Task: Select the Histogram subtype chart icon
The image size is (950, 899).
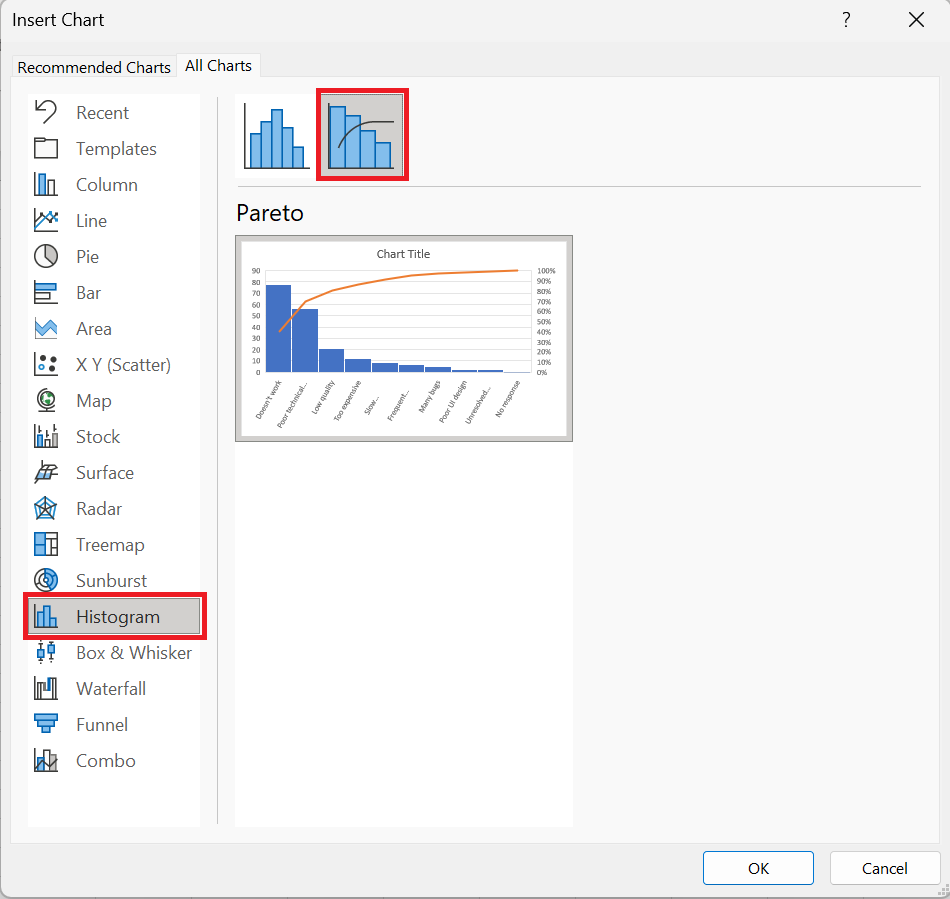Action: coord(276,135)
